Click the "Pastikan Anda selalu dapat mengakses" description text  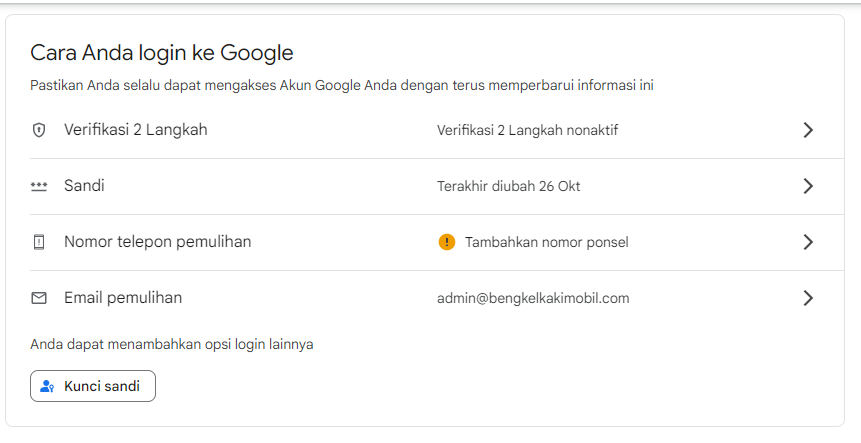pyautogui.click(x=342, y=86)
